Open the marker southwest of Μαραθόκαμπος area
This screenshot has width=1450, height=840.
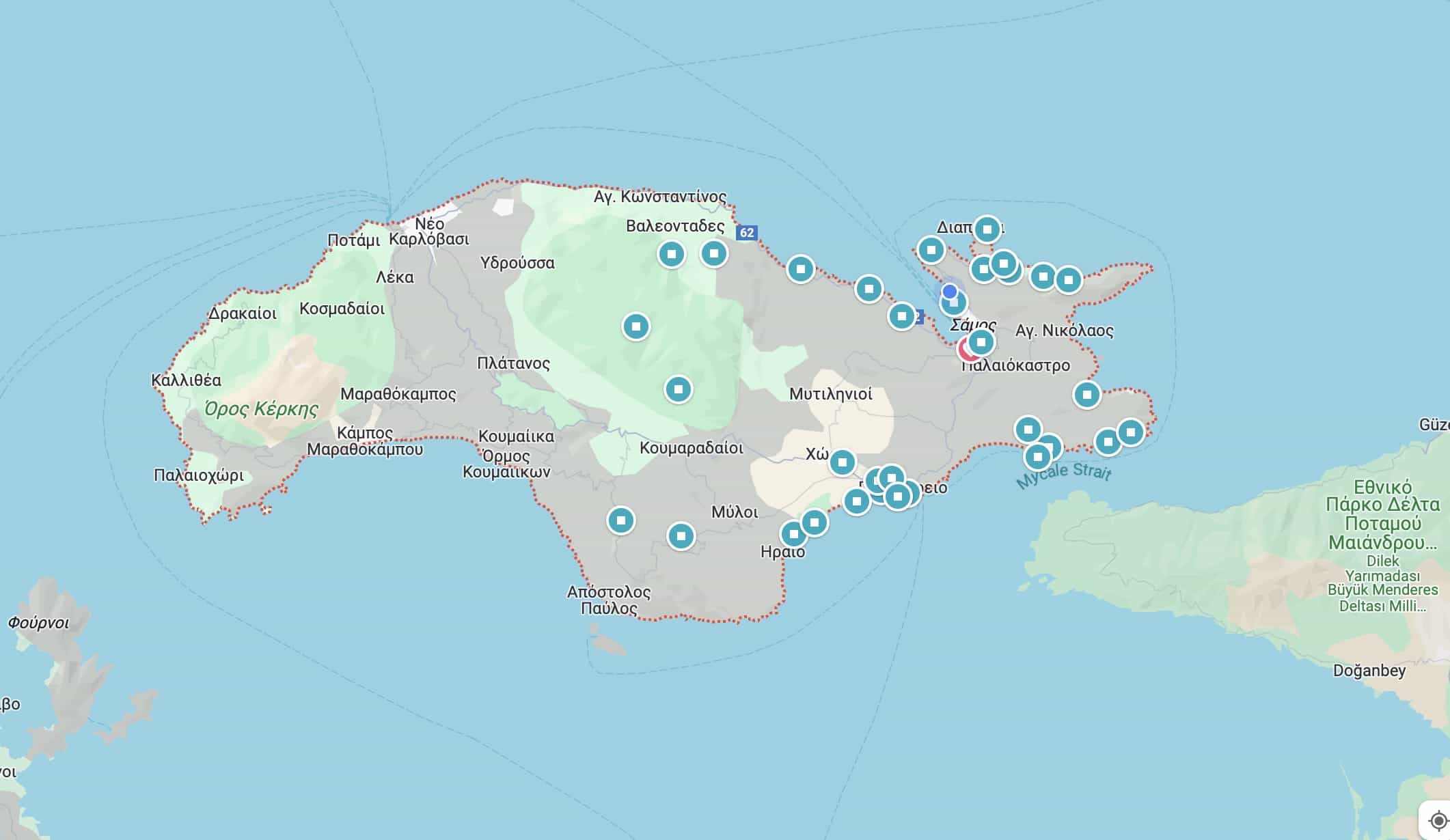point(620,520)
